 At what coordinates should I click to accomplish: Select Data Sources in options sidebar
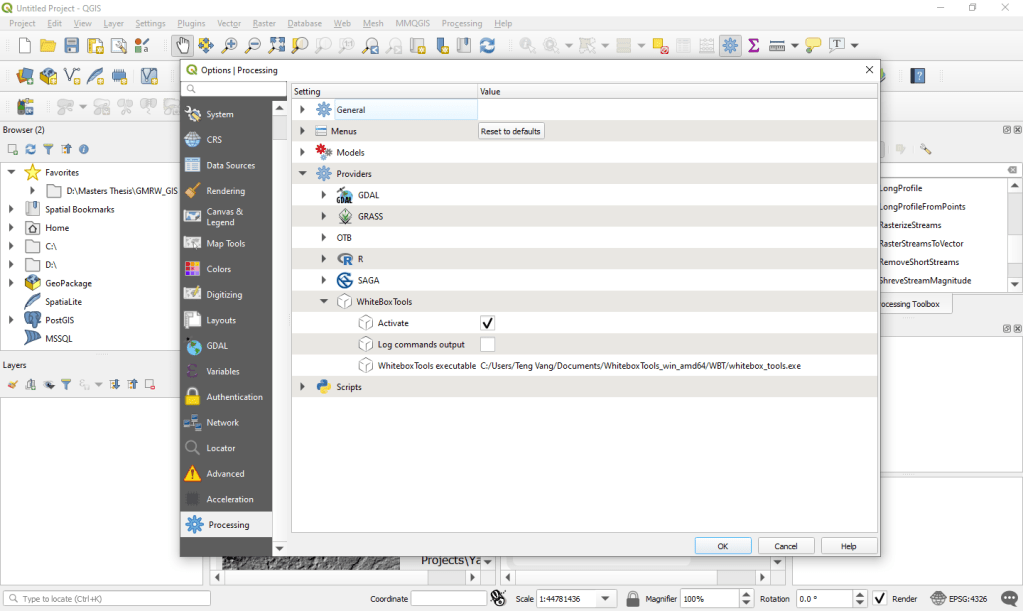pyautogui.click(x=230, y=165)
